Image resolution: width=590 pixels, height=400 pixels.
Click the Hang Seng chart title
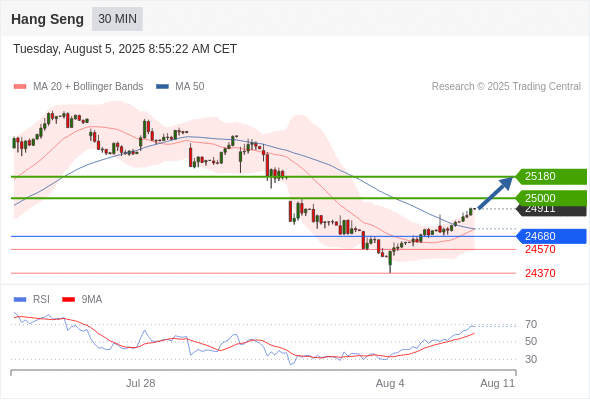pyautogui.click(x=47, y=19)
